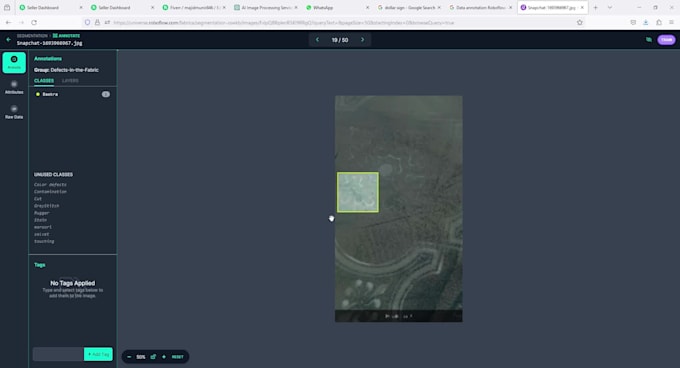This screenshot has height=368, width=680.
Task: Expand the list all tabs dropdown
Action: [x=610, y=7]
